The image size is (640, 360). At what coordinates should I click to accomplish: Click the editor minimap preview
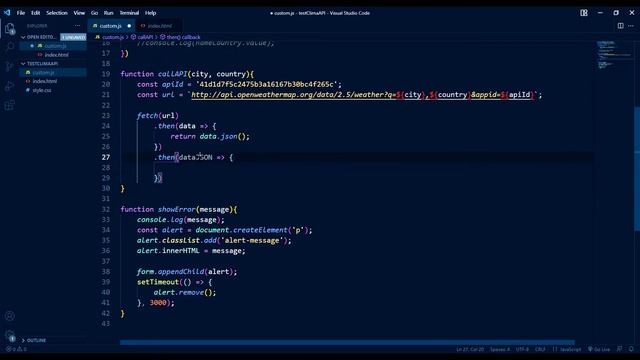click(614, 55)
